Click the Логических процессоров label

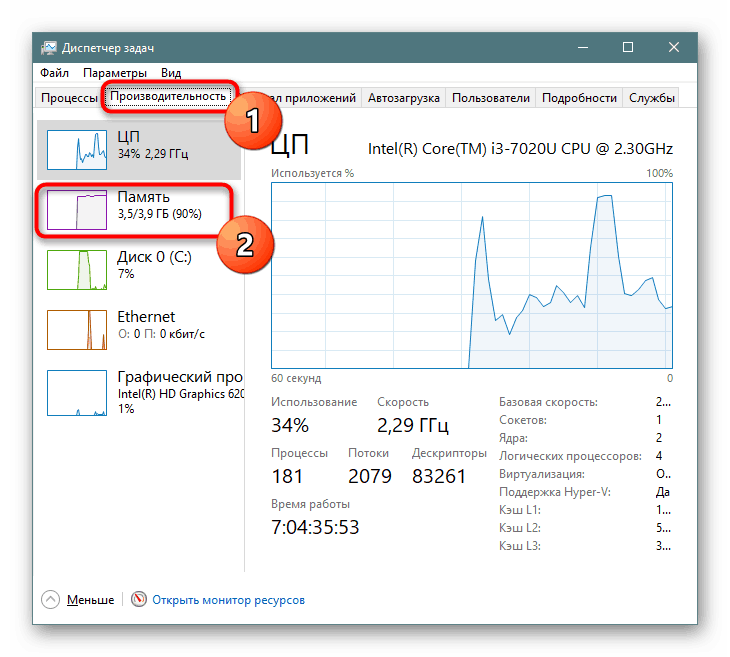tap(570, 456)
